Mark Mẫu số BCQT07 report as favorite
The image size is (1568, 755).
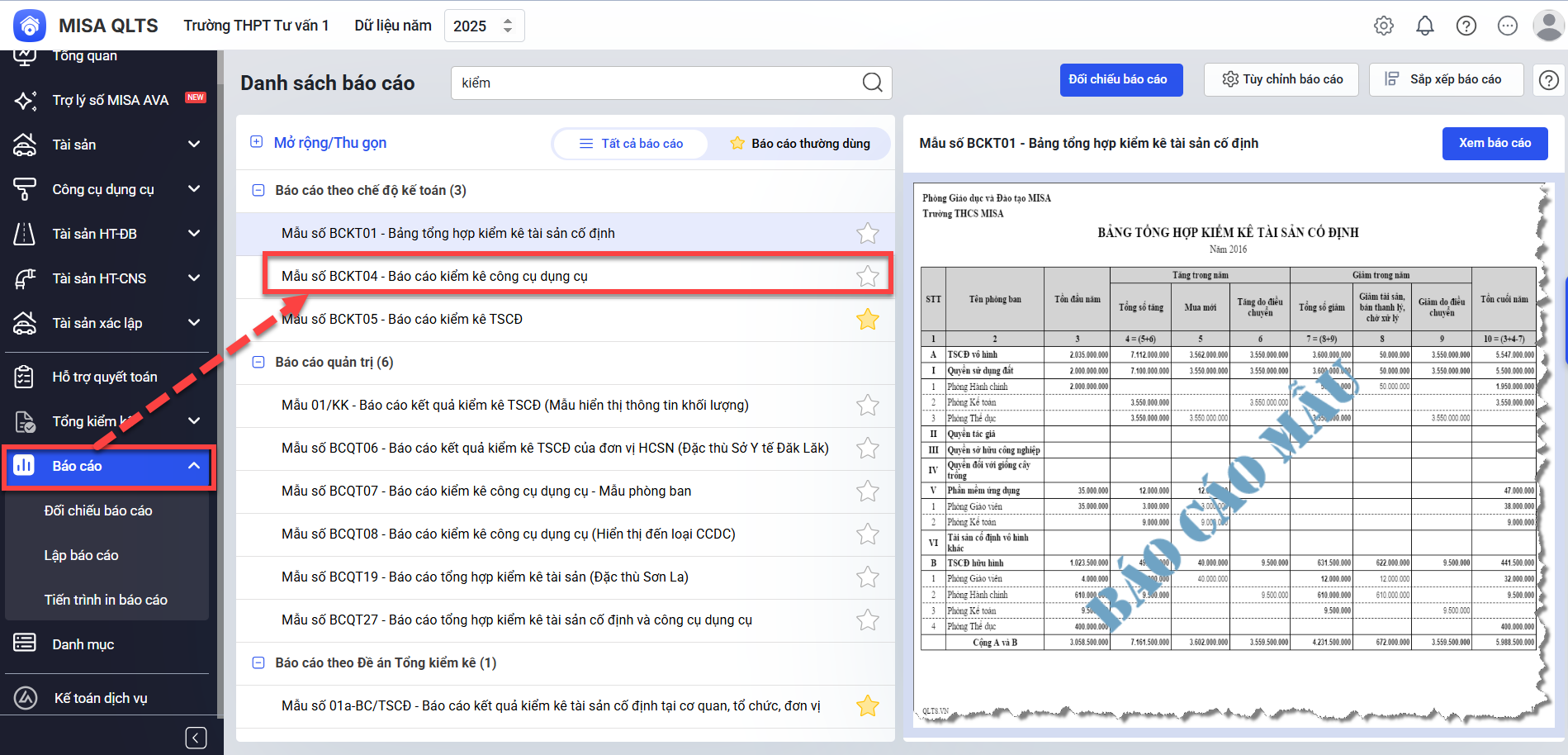tap(868, 491)
